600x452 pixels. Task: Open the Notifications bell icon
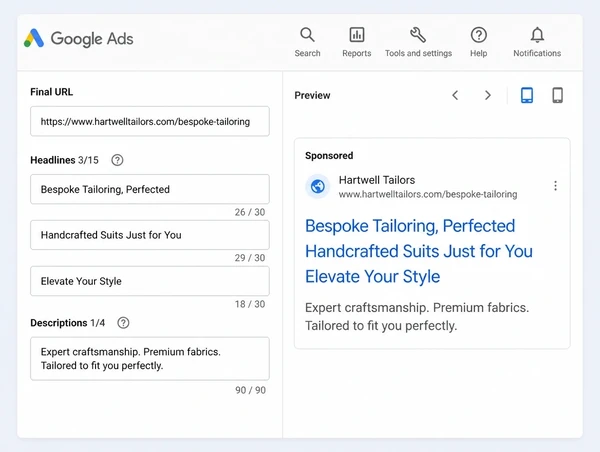tap(537, 35)
